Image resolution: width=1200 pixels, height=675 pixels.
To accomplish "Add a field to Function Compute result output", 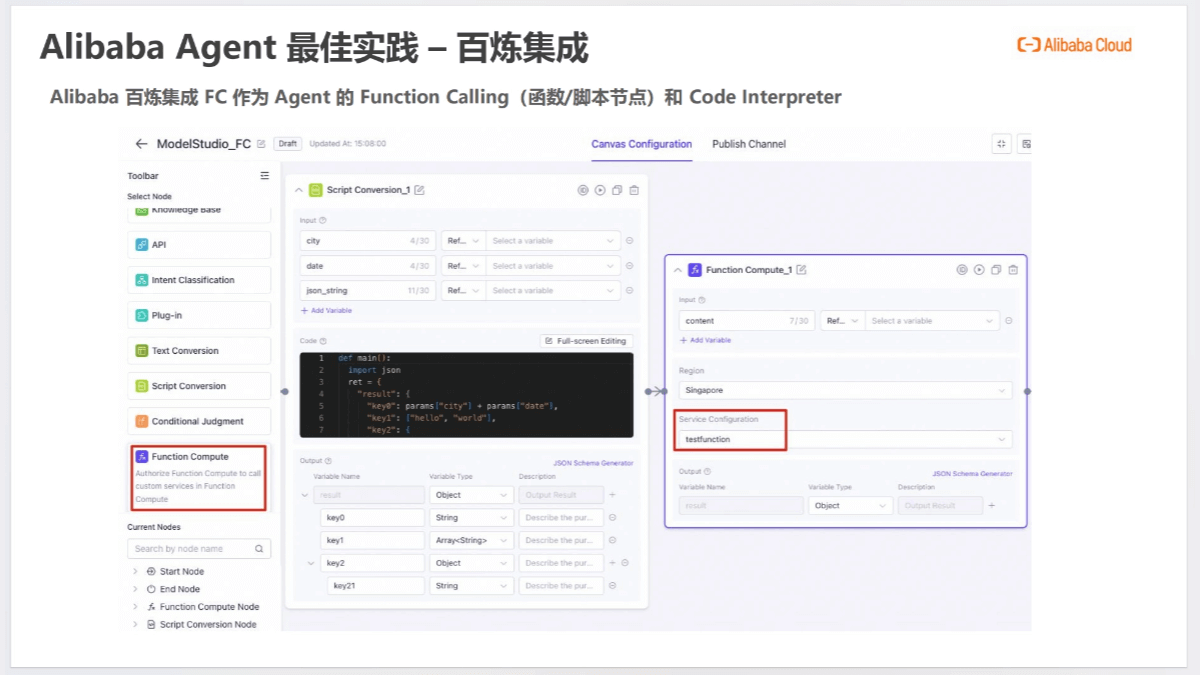I will tap(992, 506).
